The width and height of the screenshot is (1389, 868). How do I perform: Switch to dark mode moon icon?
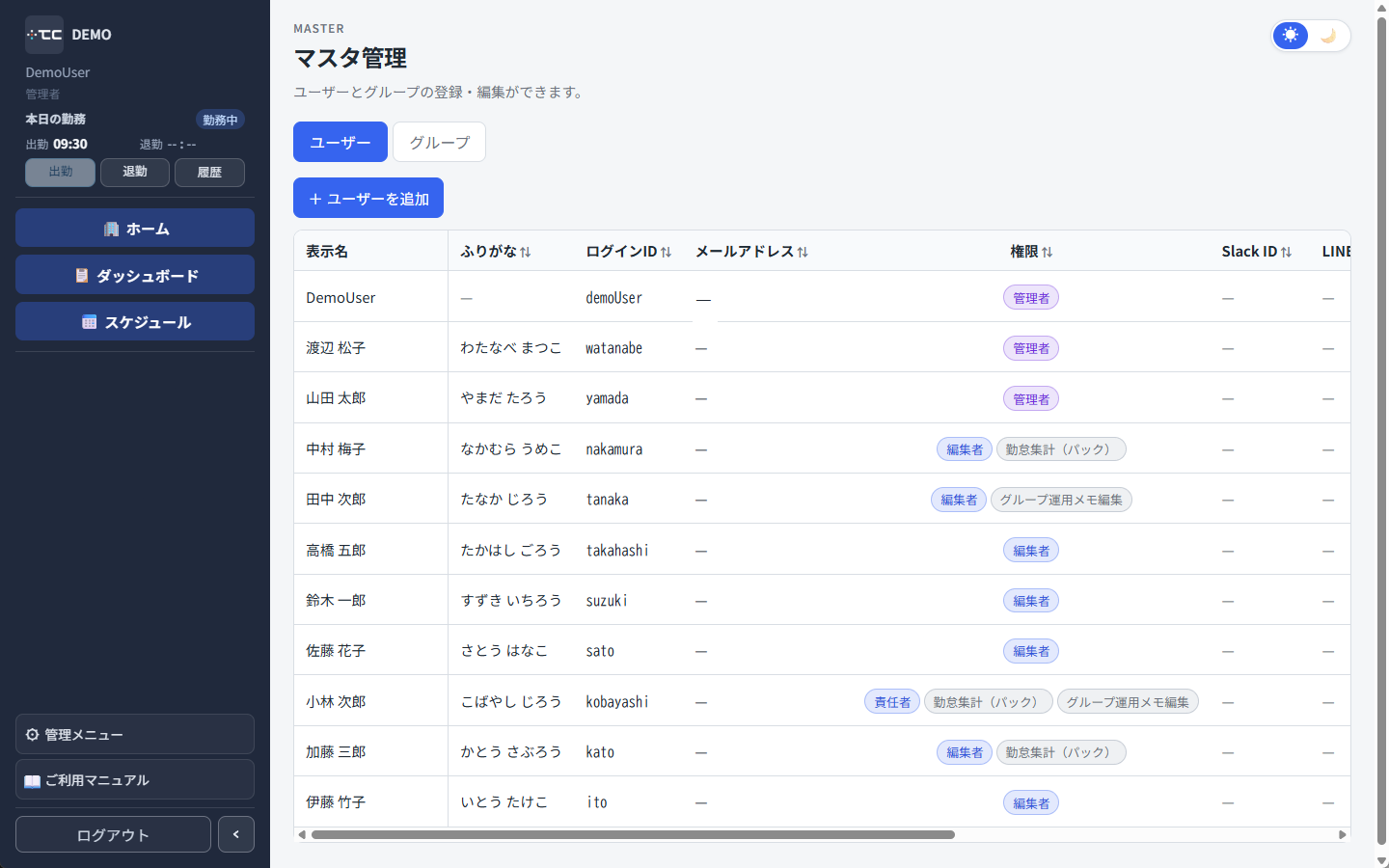click(1328, 36)
